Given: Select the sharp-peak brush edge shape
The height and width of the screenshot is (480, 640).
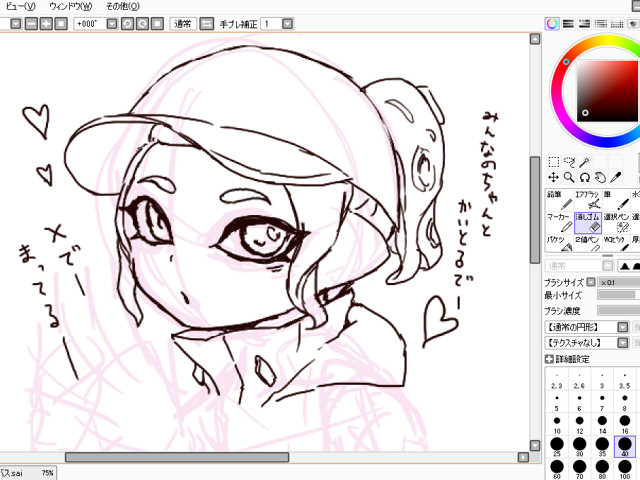Looking at the screenshot, I should [x=624, y=266].
